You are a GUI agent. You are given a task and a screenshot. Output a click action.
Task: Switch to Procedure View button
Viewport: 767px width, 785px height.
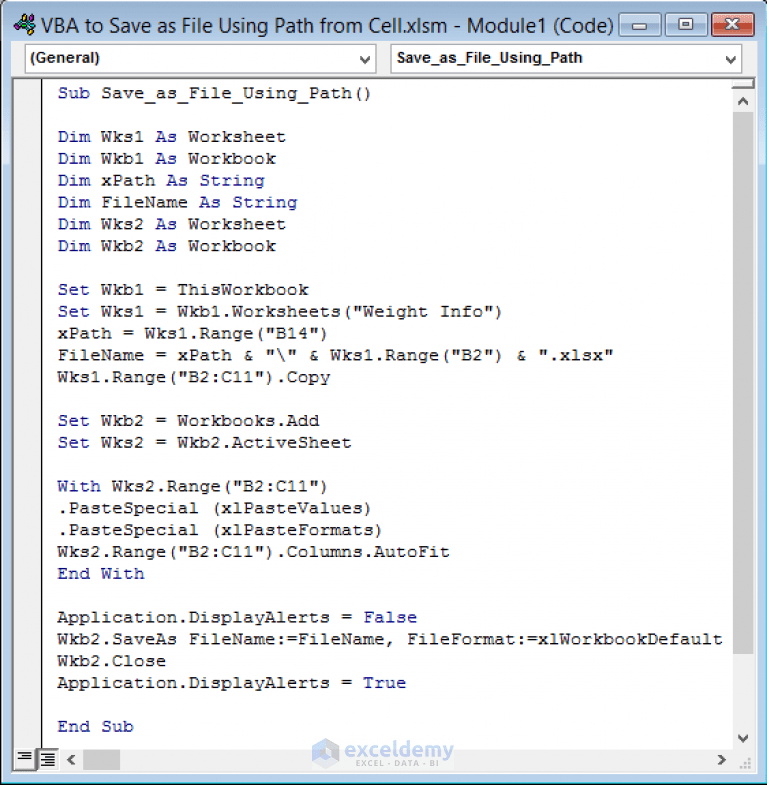click(24, 759)
